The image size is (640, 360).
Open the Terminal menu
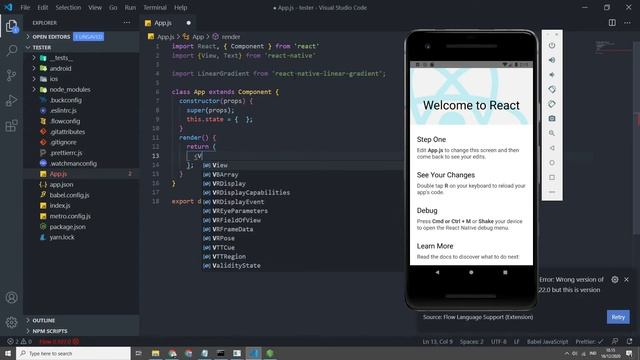click(155, 7)
